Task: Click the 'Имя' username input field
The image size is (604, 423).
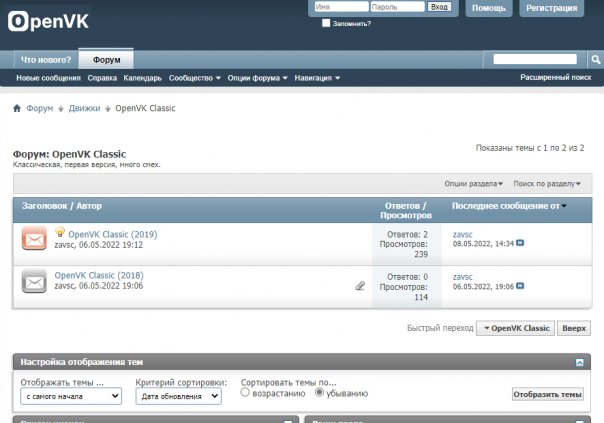Action: (x=341, y=7)
